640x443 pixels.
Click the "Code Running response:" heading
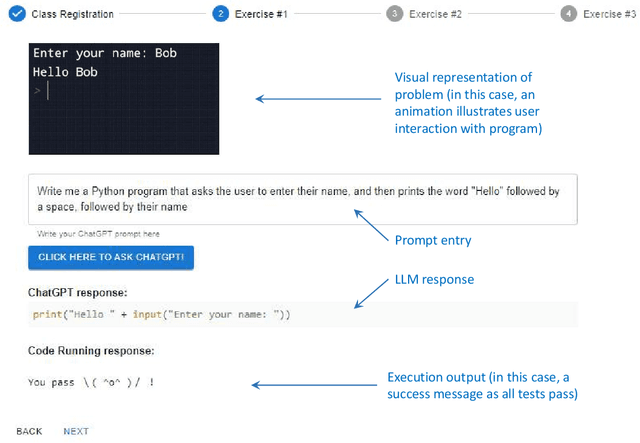[91, 351]
